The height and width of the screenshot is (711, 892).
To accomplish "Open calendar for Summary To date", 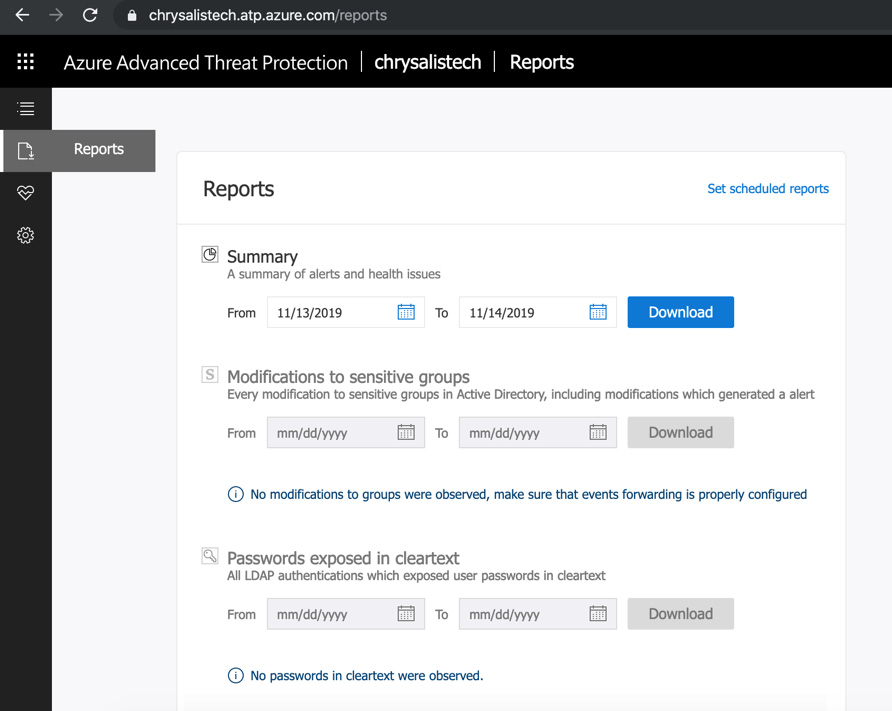I will tap(598, 312).
